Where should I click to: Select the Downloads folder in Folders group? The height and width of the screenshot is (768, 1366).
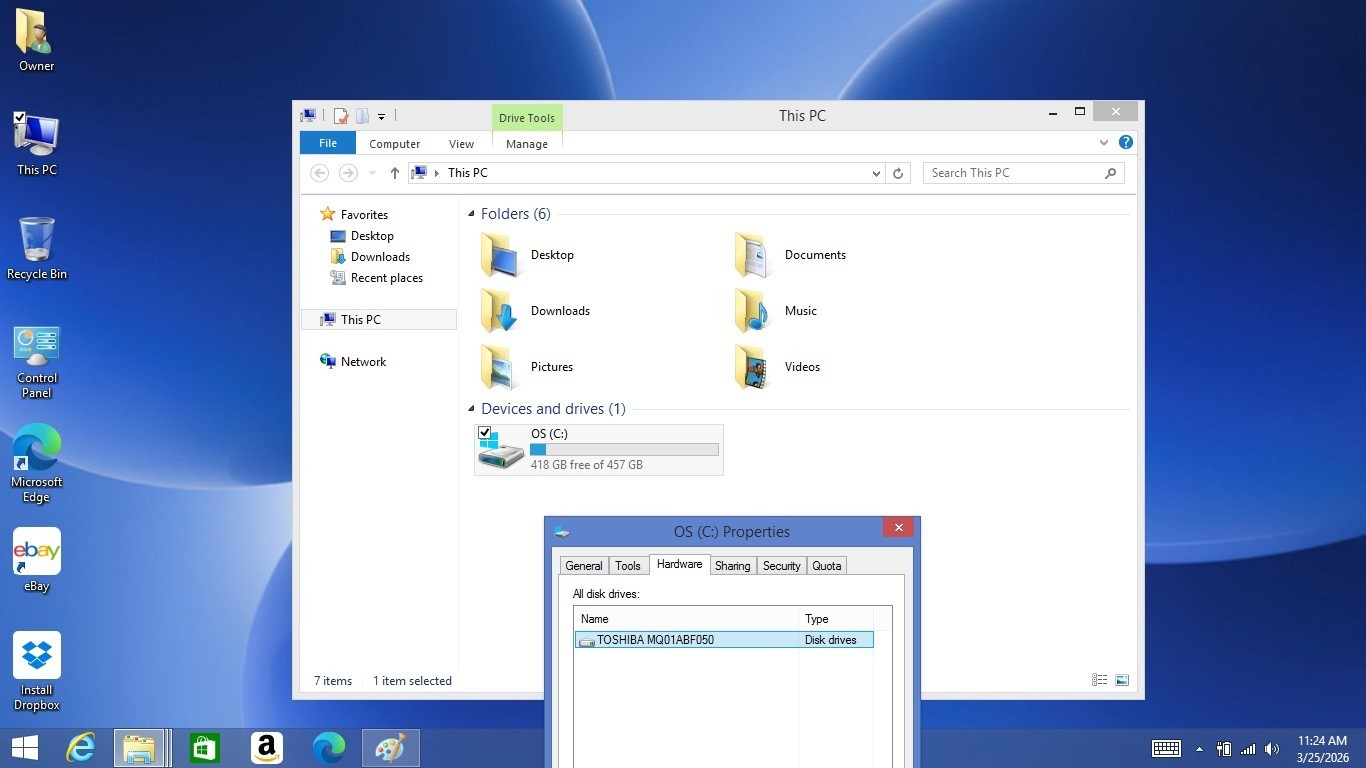click(x=536, y=311)
